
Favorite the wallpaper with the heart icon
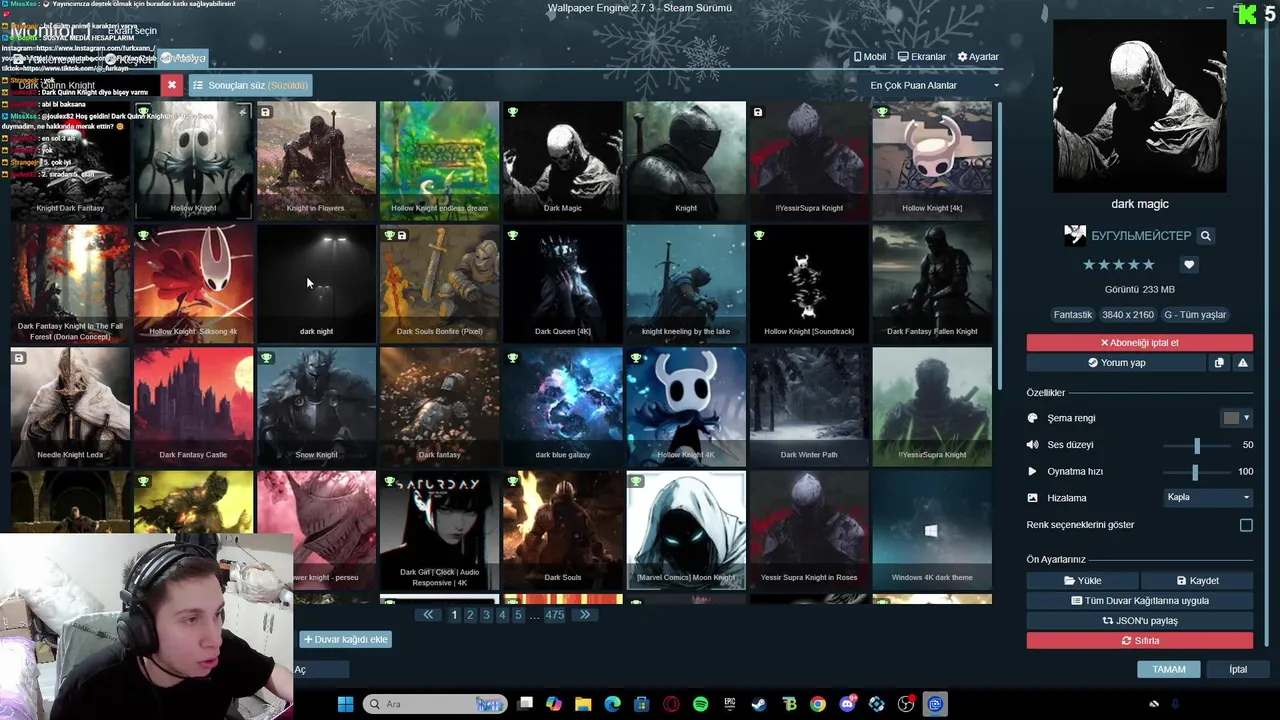coord(1189,265)
